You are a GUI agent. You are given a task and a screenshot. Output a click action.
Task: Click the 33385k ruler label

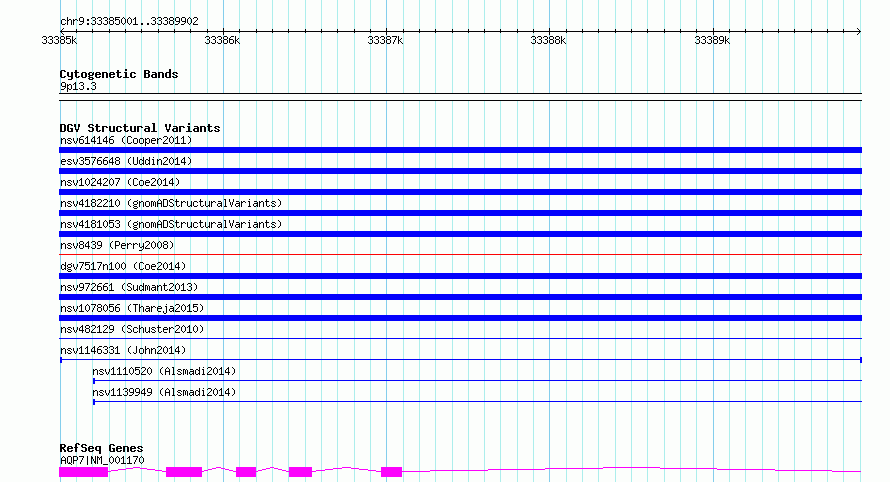pyautogui.click(x=59, y=40)
